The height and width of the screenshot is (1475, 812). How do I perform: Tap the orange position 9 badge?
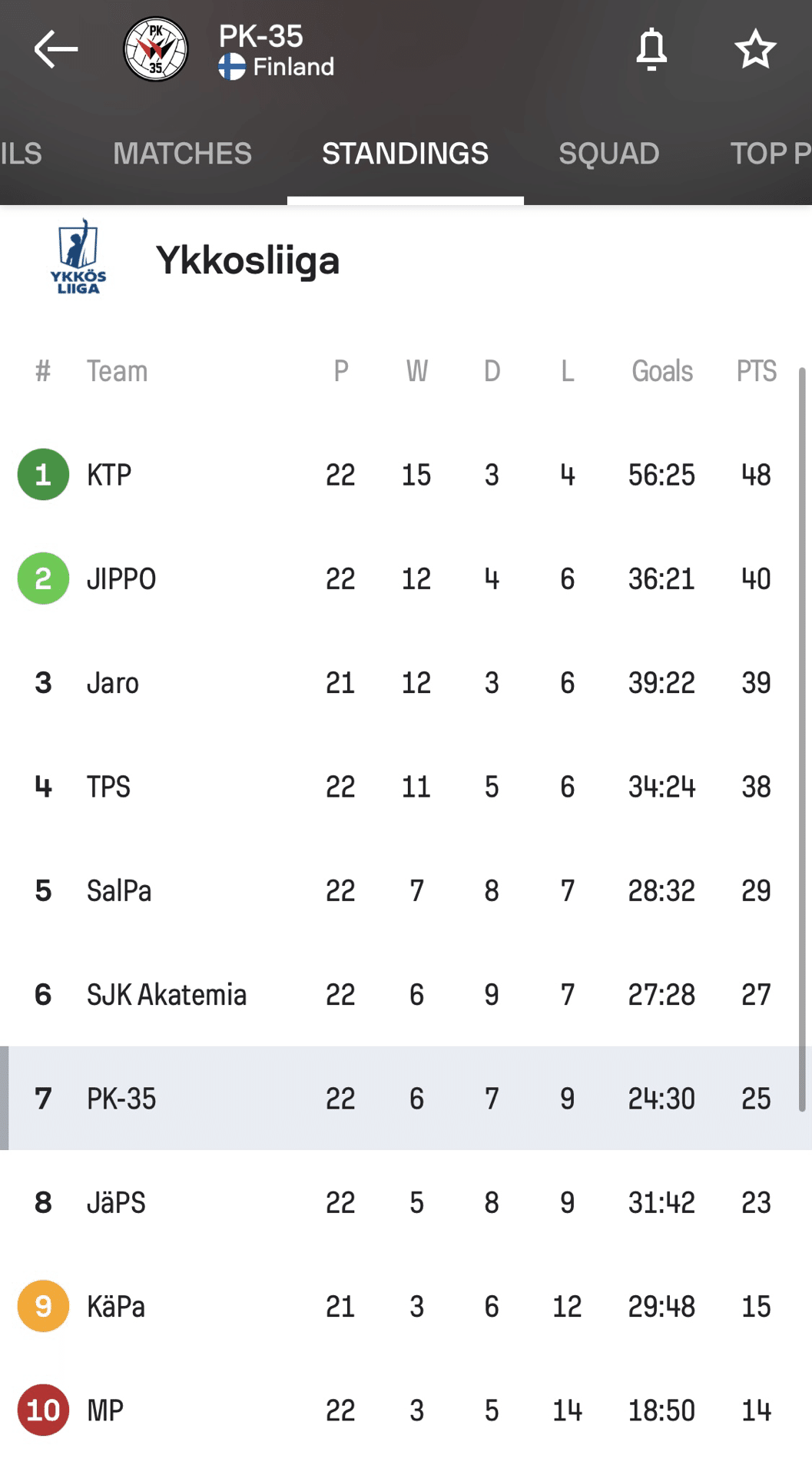[43, 1306]
